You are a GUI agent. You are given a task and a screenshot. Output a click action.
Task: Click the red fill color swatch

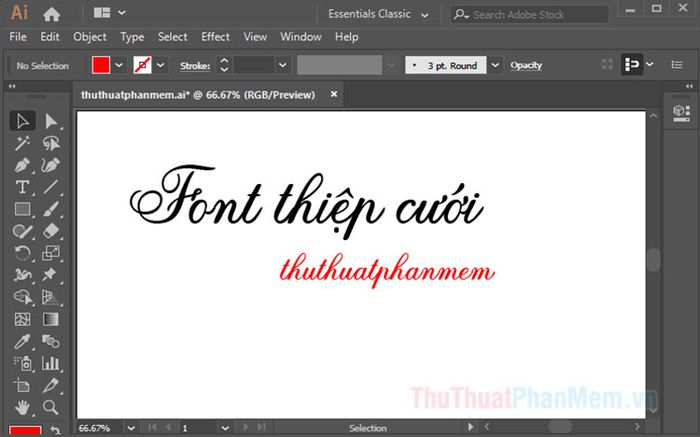101,65
